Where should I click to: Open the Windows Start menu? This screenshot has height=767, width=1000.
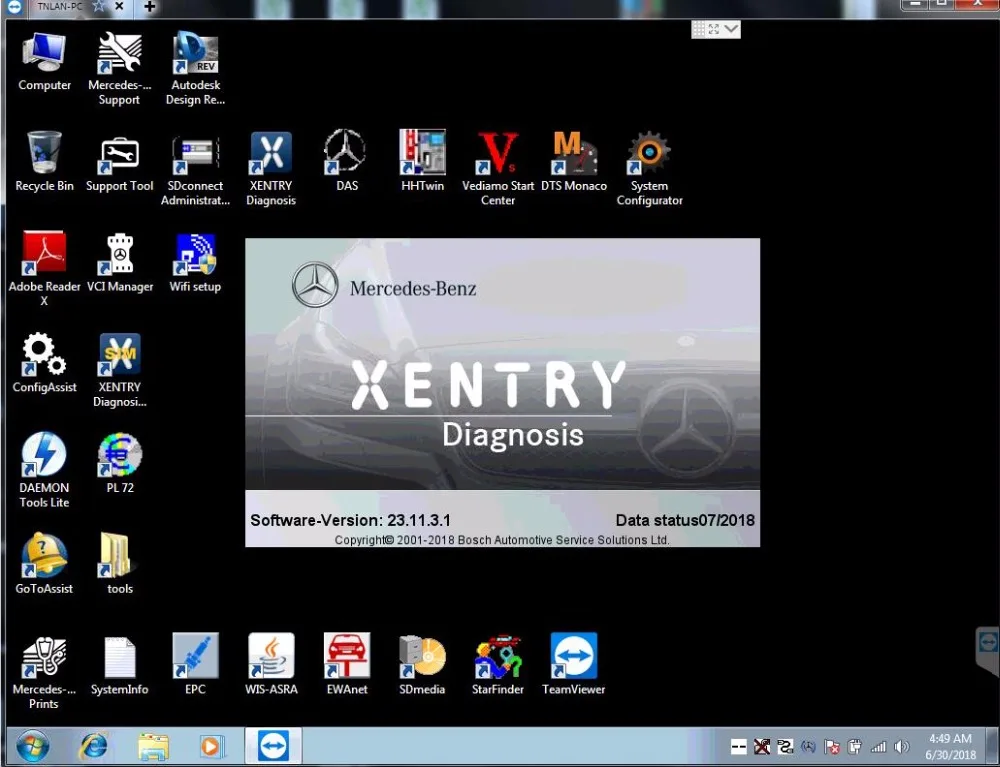[33, 747]
